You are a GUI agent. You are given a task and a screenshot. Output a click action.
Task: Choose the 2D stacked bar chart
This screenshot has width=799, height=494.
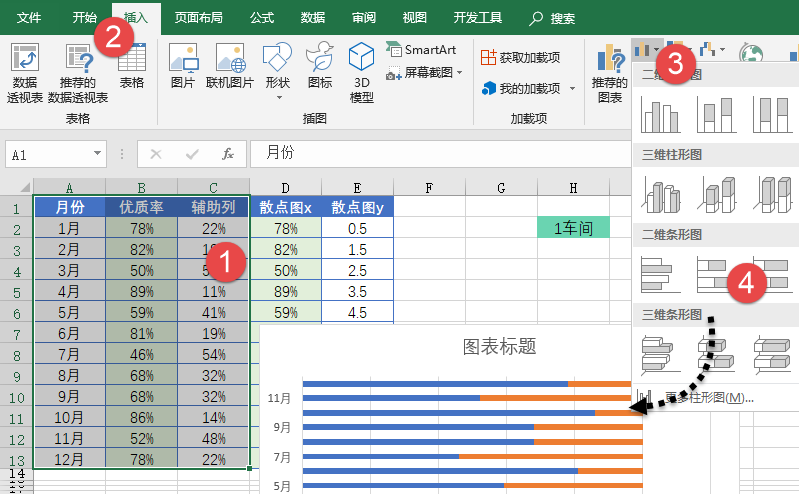(x=716, y=275)
